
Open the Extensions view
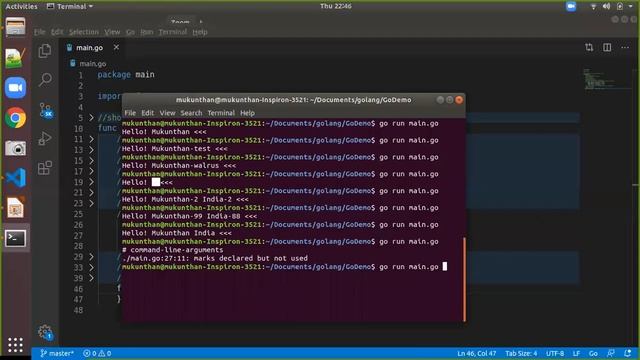pos(45,168)
